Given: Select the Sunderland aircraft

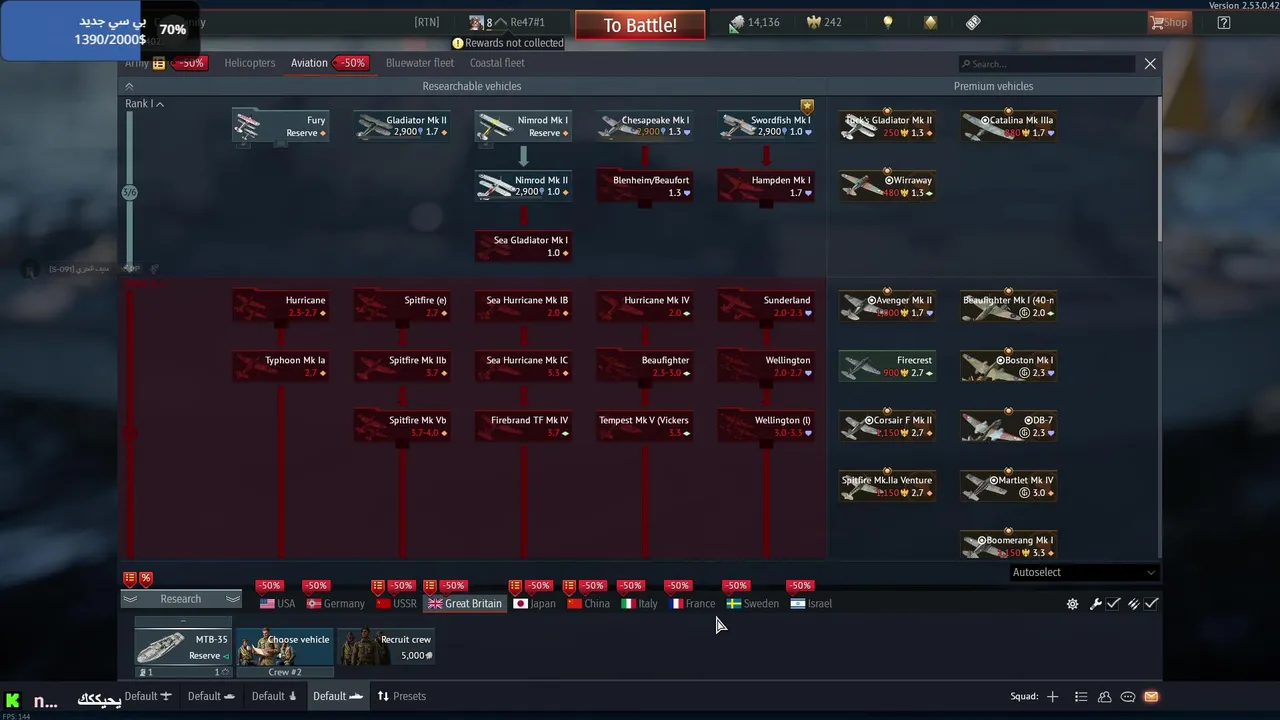Looking at the screenshot, I should pos(766,306).
